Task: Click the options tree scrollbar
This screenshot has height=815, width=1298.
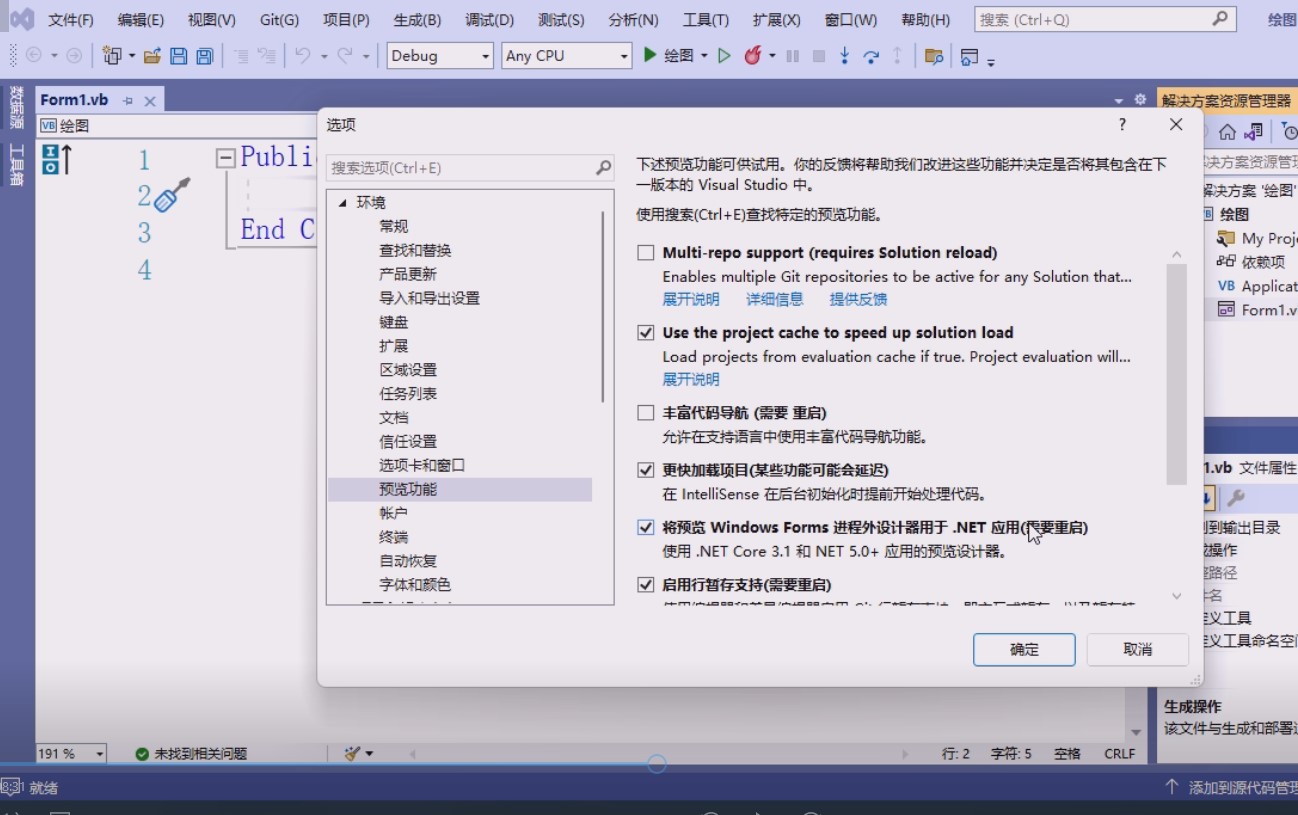Action: (x=603, y=306)
